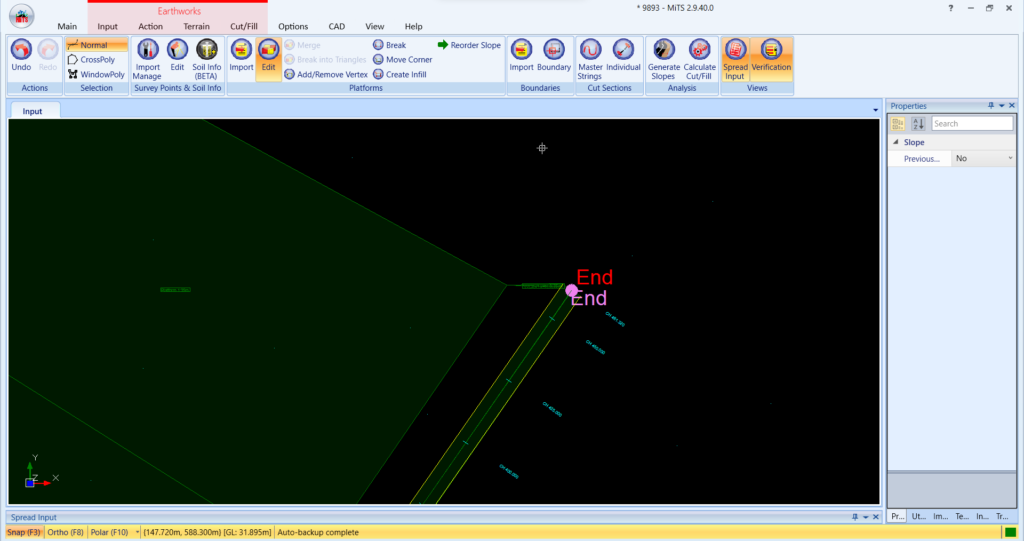The image size is (1024, 541).
Task: Open the Terrain ribbon tab
Action: coord(196,26)
